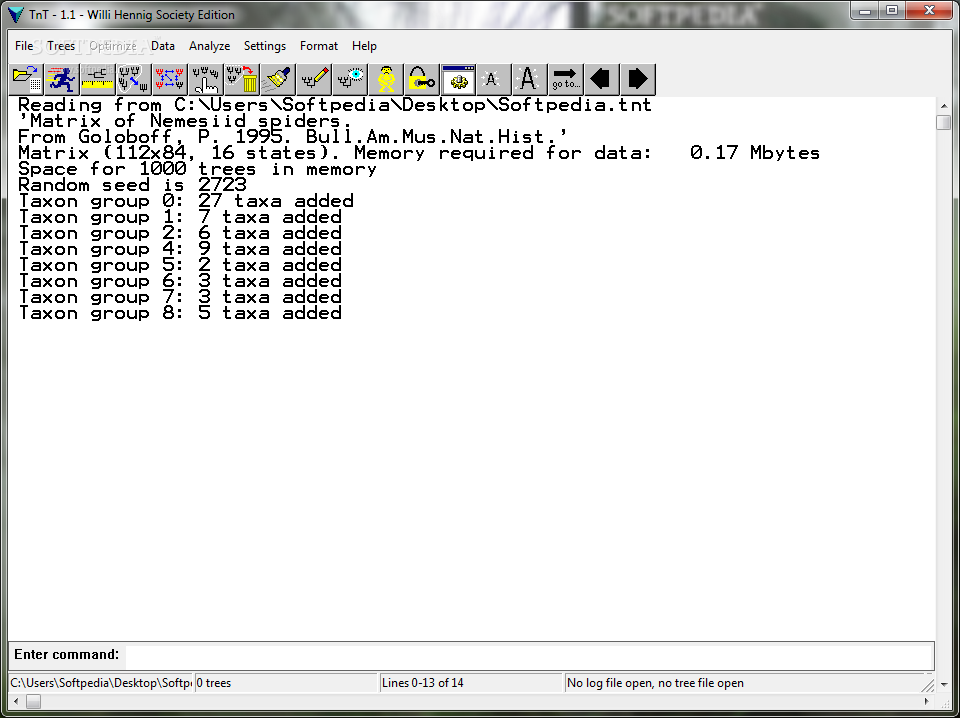This screenshot has width=960, height=718.
Task: Open the Settings menu
Action: point(264,46)
